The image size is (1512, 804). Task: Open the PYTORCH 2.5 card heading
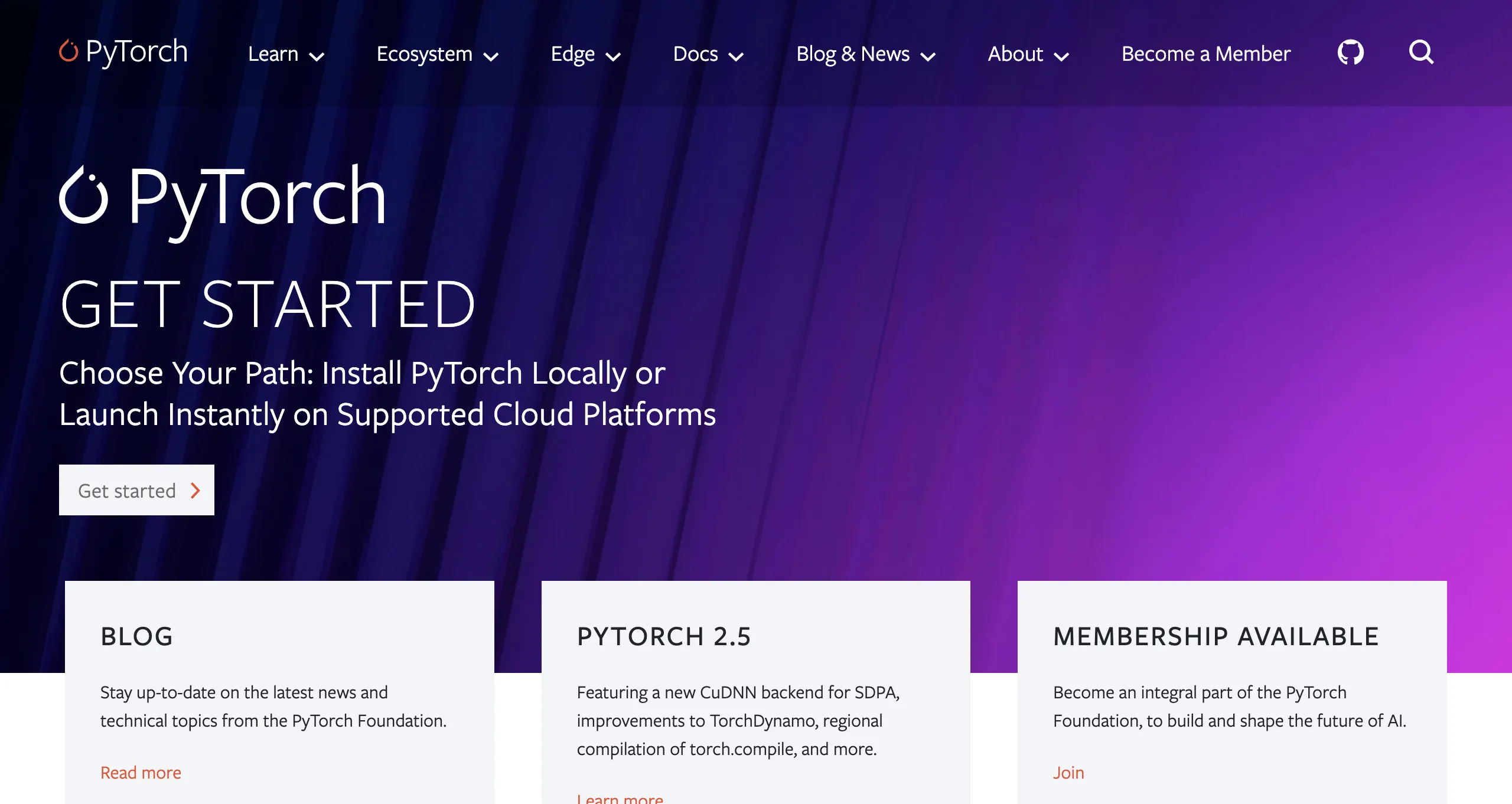pyautogui.click(x=664, y=636)
